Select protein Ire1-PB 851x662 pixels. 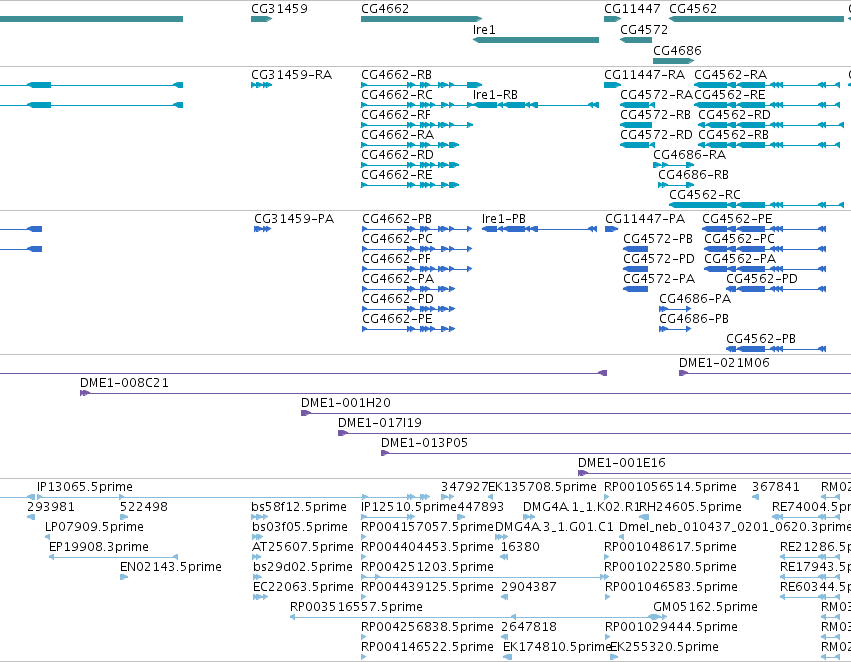pyautogui.click(x=504, y=219)
